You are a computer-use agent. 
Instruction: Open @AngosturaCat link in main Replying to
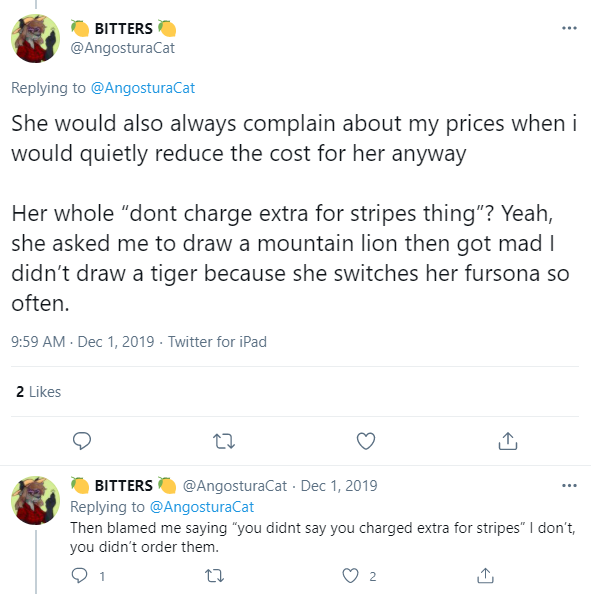[143, 88]
